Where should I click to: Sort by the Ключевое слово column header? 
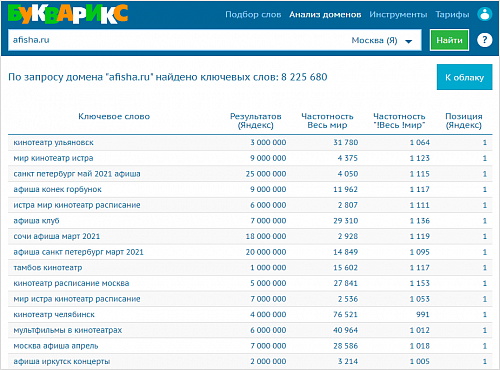click(114, 116)
